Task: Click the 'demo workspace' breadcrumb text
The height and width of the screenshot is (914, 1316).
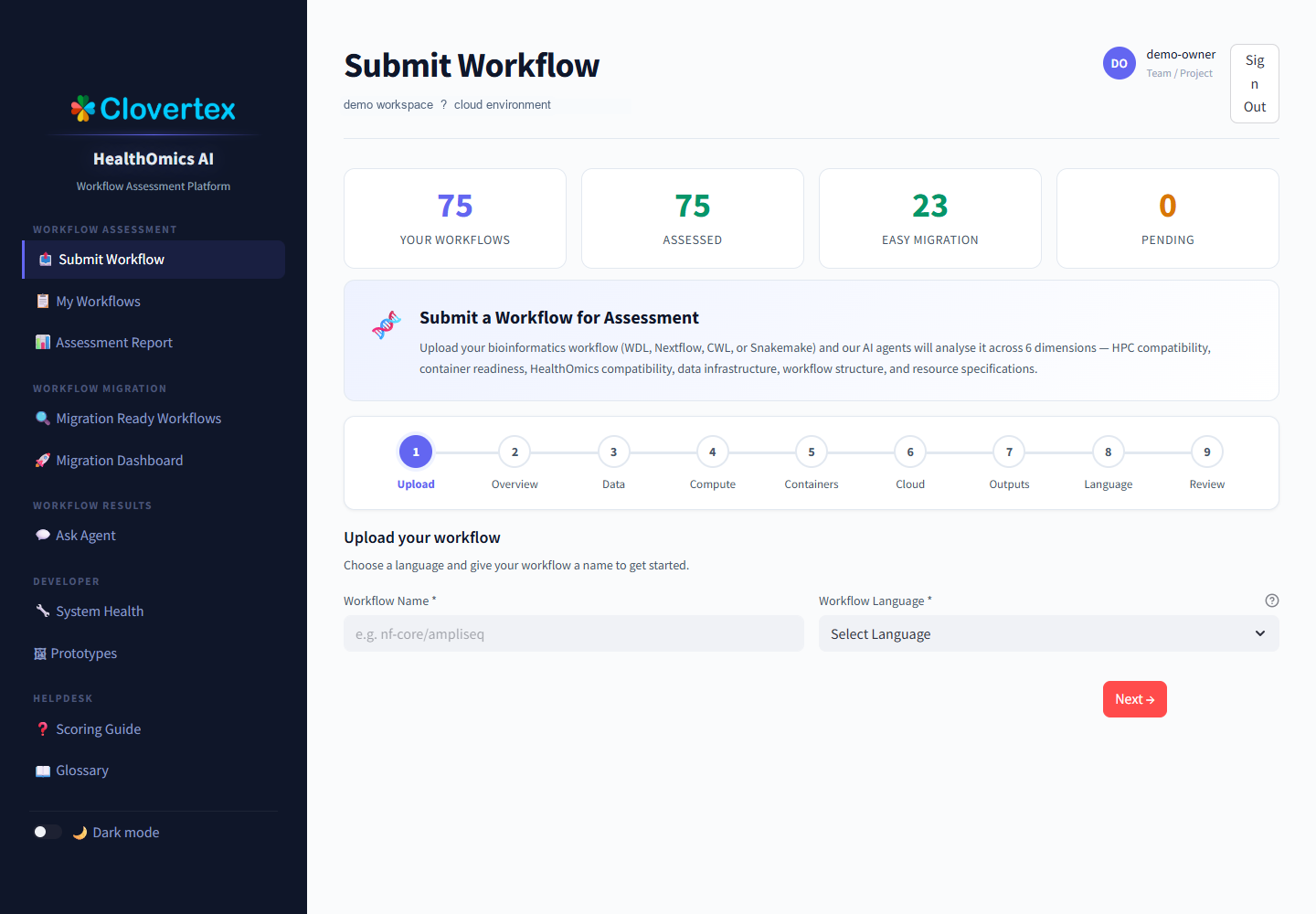Action: point(388,105)
